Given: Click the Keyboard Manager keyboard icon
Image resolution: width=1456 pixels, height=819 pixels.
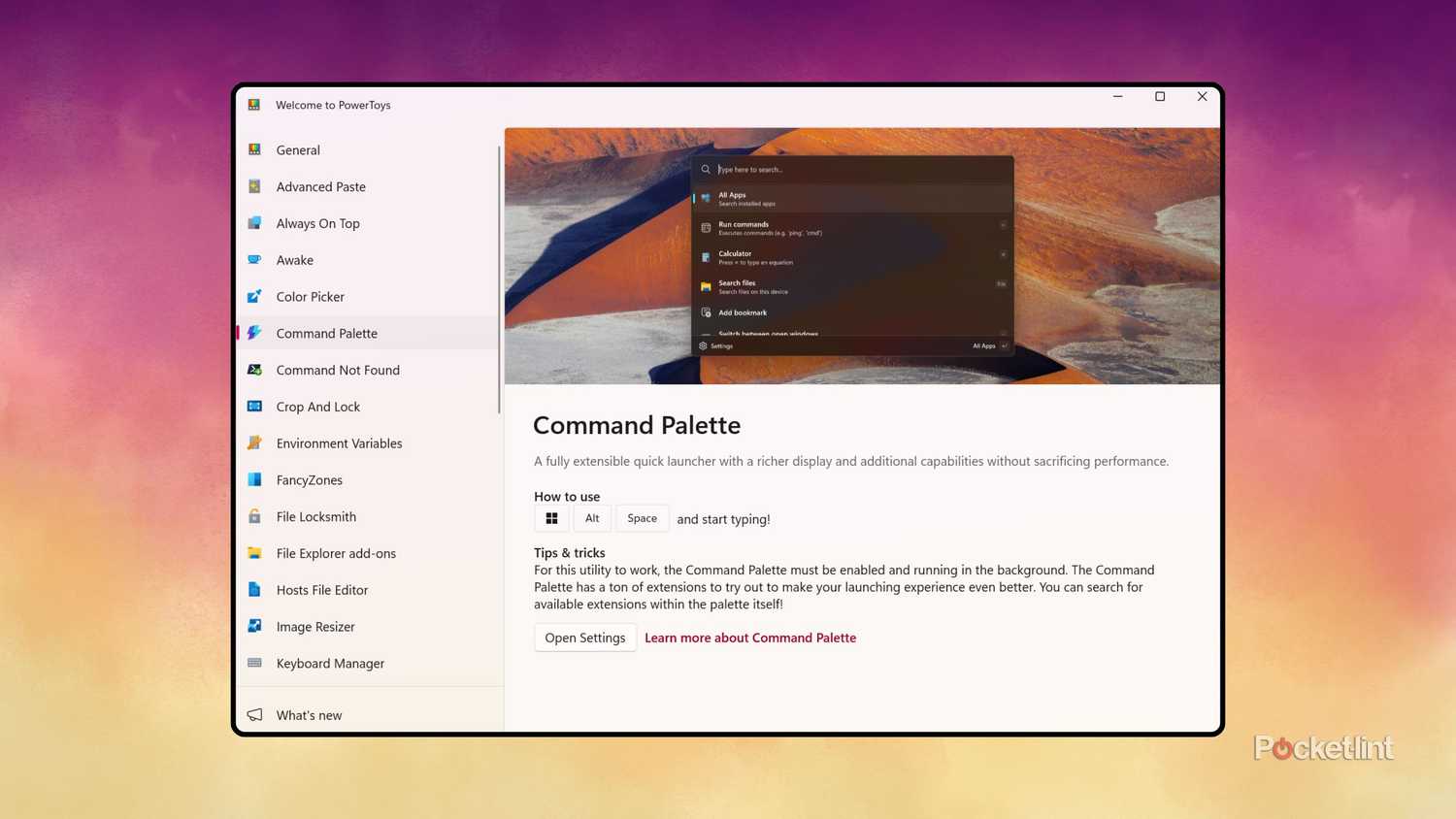Looking at the screenshot, I should click(x=254, y=663).
